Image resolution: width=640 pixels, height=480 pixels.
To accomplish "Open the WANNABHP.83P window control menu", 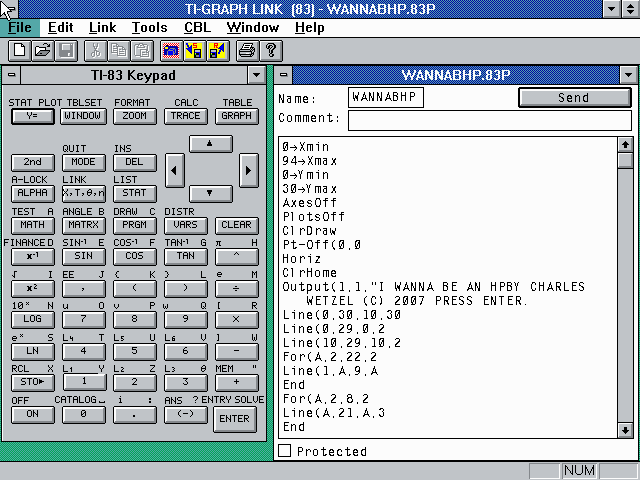I will pos(284,75).
